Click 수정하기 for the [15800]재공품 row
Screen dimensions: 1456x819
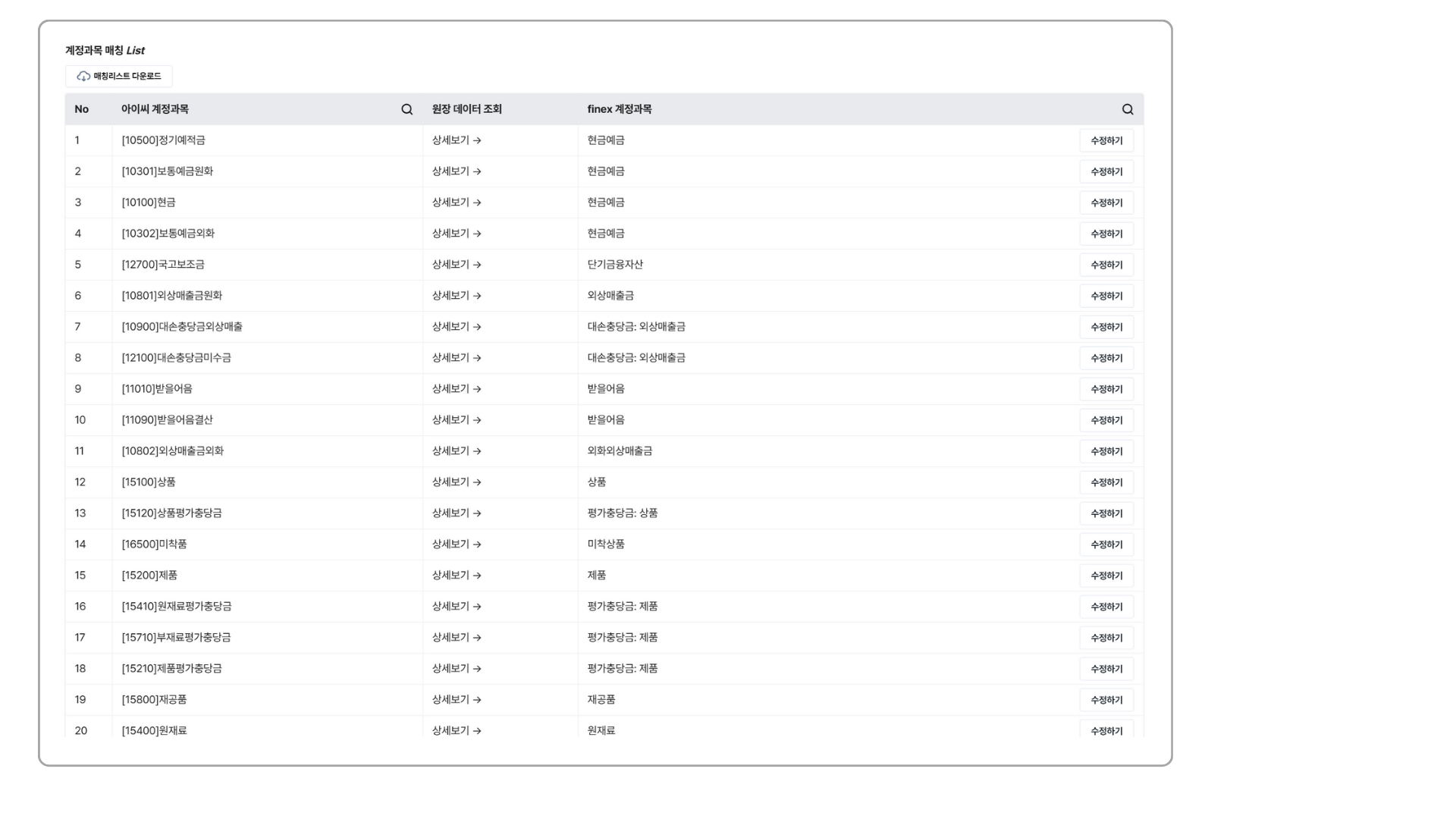[1106, 701]
